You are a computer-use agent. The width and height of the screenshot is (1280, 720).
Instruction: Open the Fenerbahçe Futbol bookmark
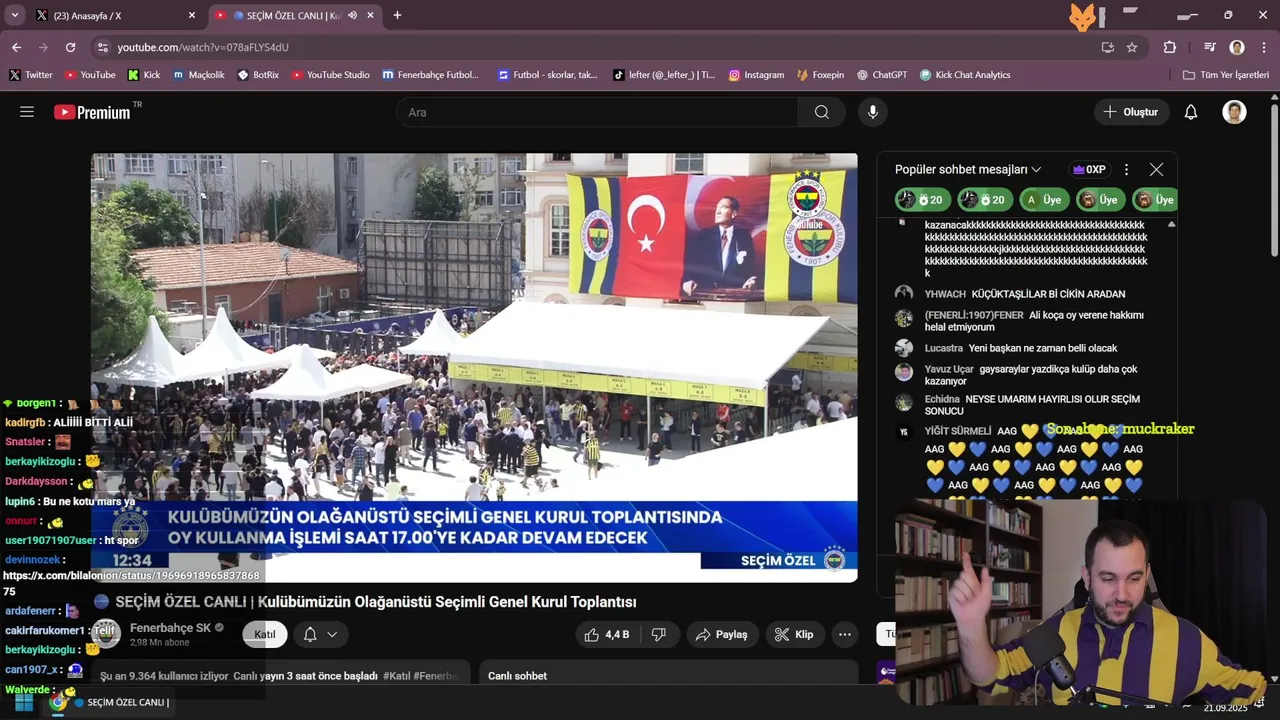(x=430, y=75)
